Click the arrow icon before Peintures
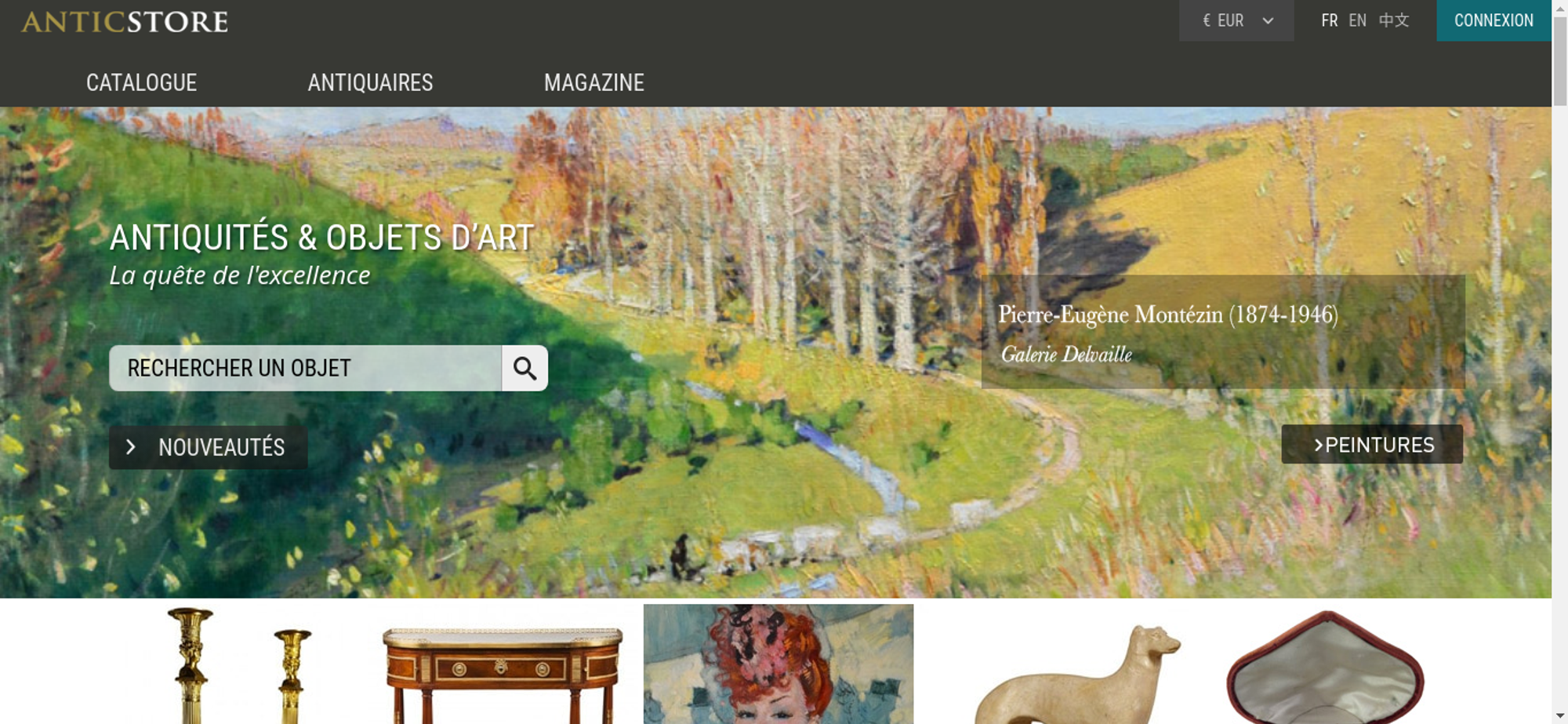Viewport: 1568px width, 724px height. pos(1318,446)
